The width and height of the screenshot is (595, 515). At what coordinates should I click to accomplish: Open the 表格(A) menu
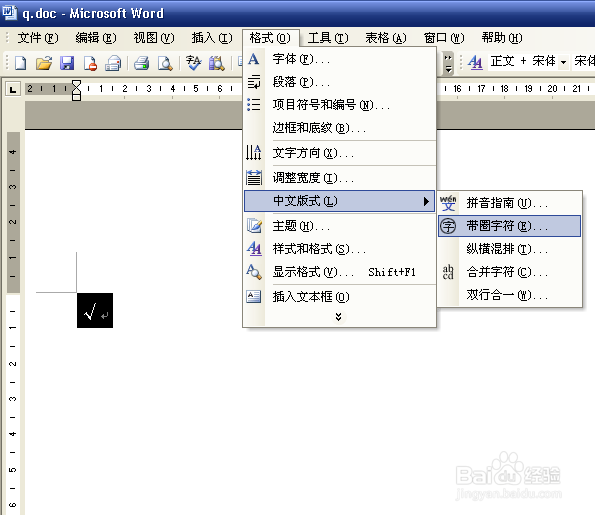tap(386, 38)
